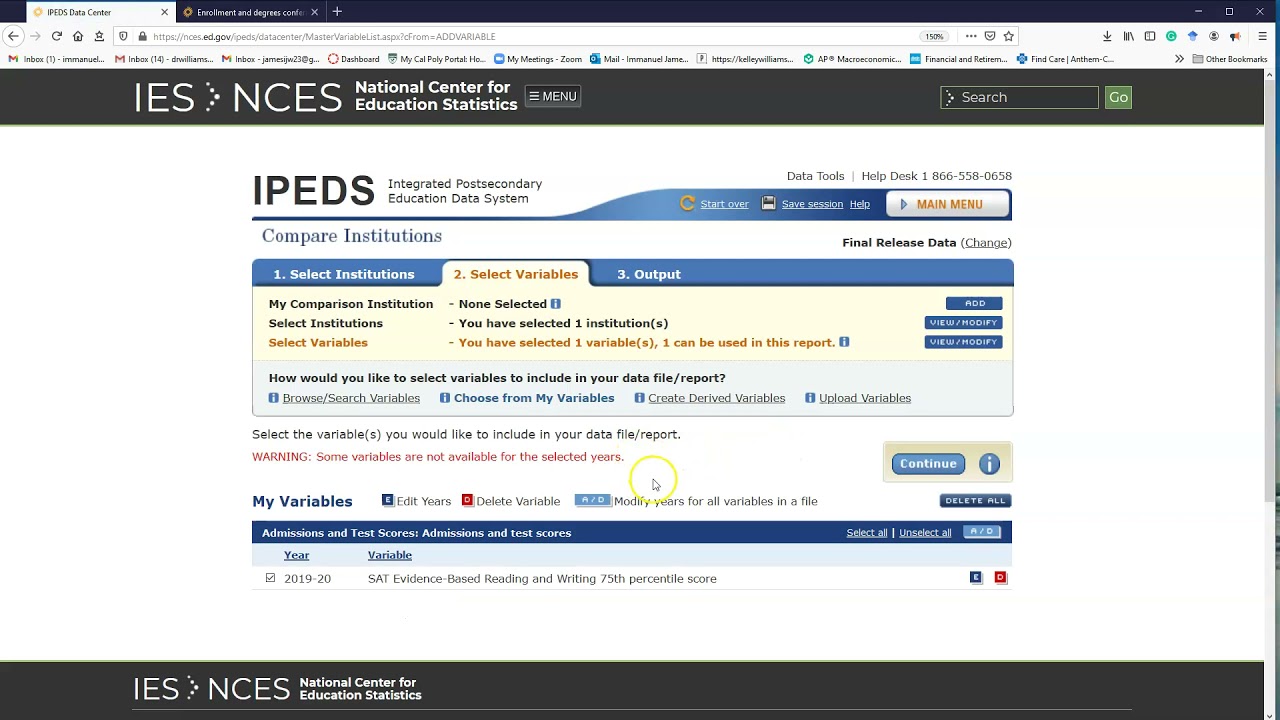Uncheck the 2019-20 variable checkbox
This screenshot has height=720, width=1280.
[270, 578]
